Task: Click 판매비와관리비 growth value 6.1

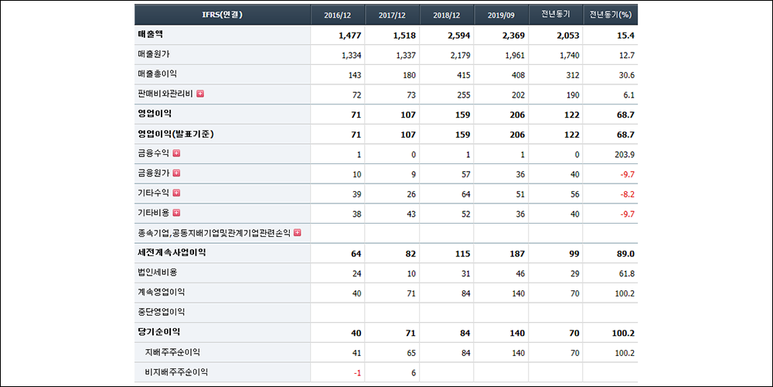Action: coord(629,95)
